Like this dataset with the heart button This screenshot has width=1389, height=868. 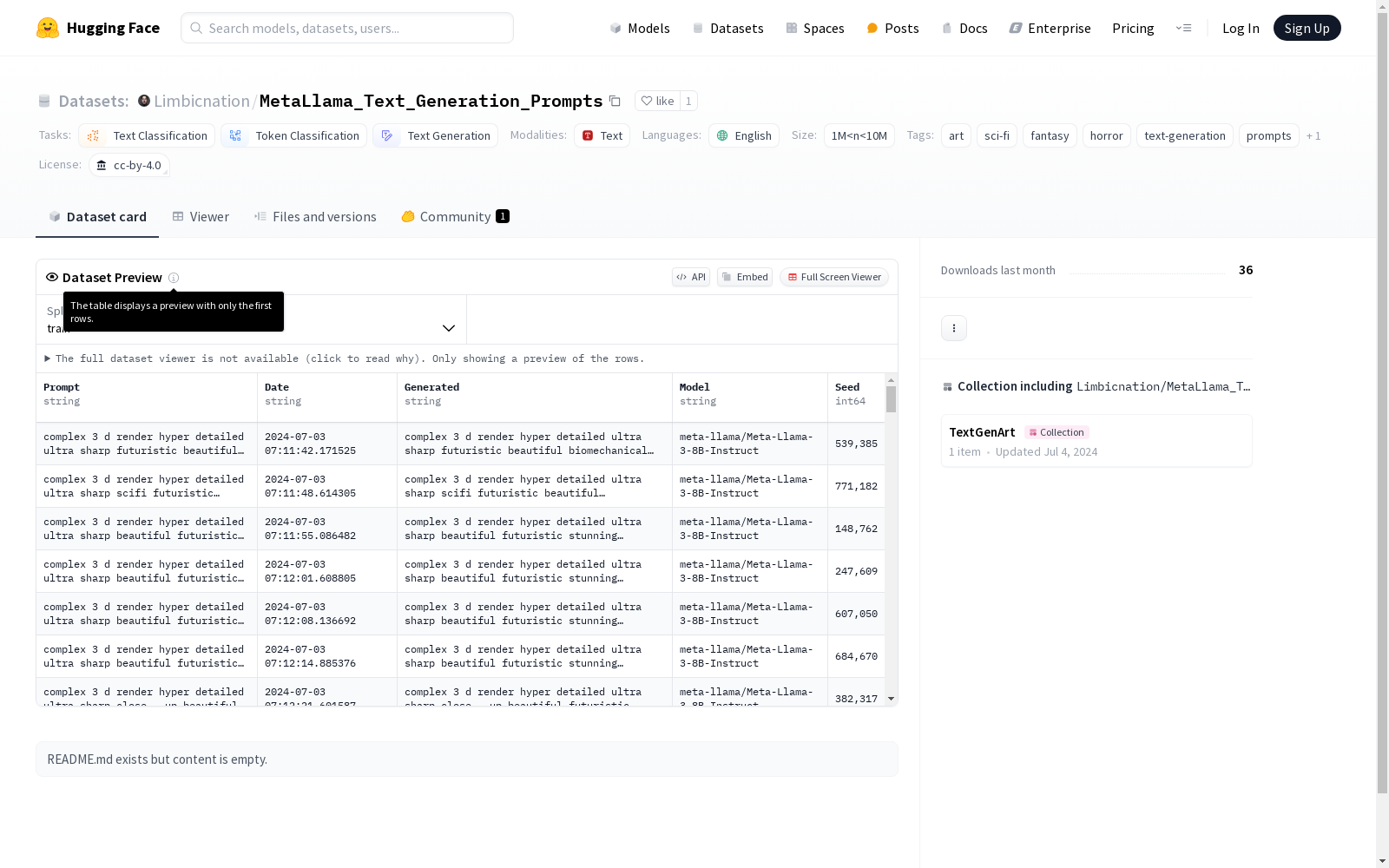pos(657,101)
